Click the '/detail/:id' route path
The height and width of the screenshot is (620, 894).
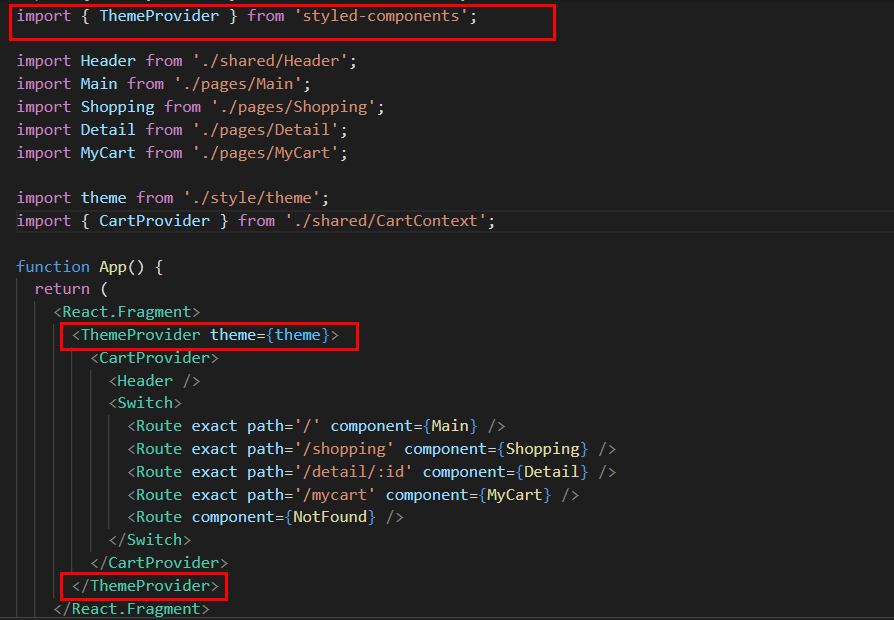coord(353,472)
